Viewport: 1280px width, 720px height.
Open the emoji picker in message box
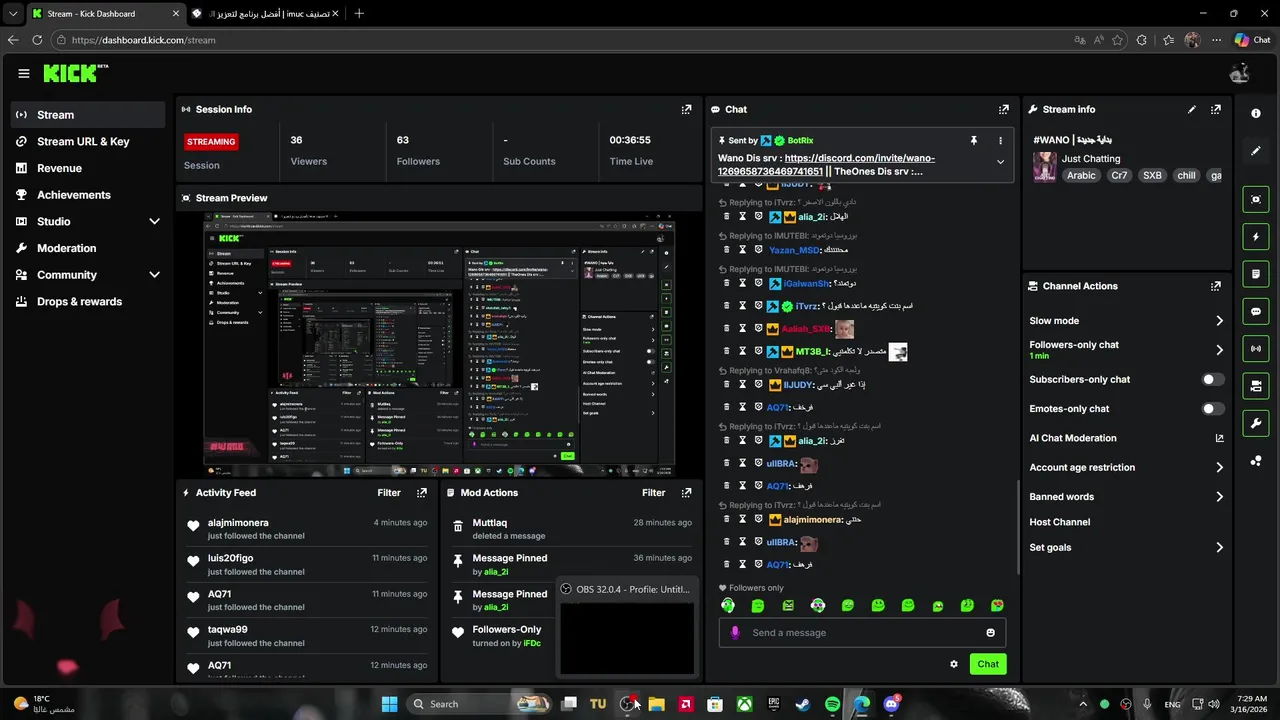tap(991, 632)
